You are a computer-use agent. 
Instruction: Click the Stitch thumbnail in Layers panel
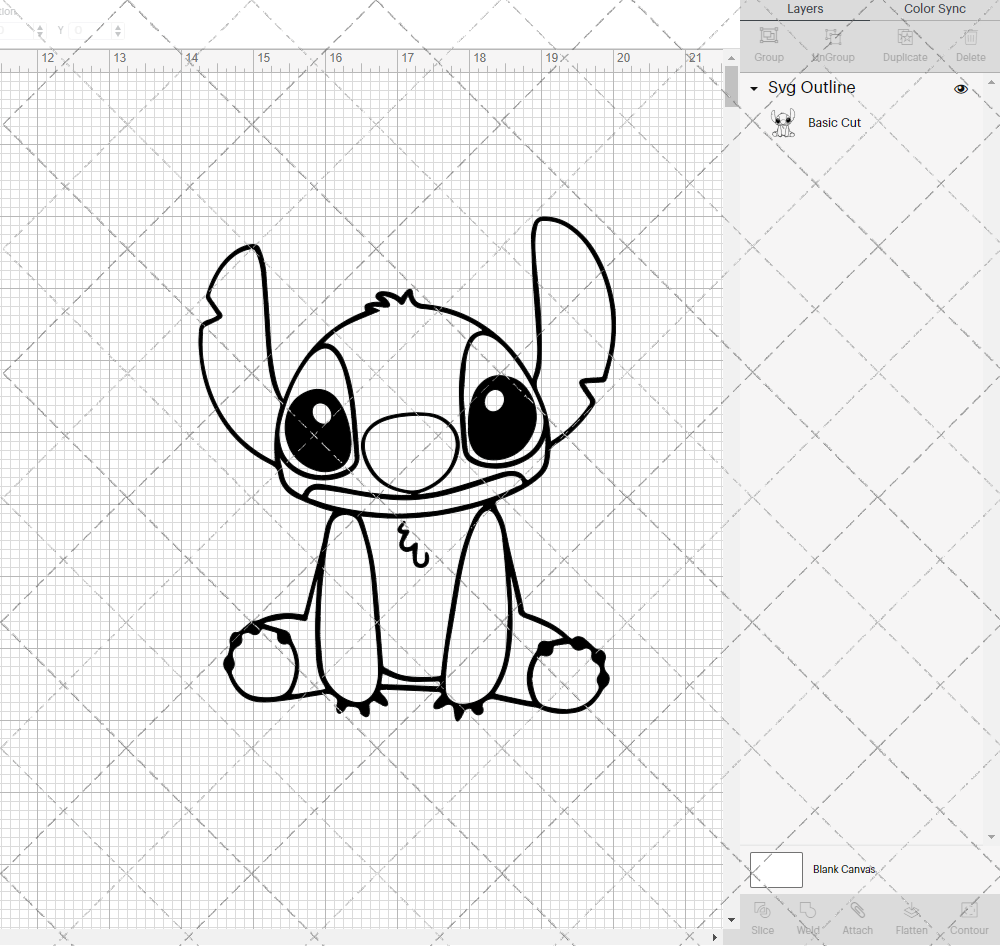(783, 123)
